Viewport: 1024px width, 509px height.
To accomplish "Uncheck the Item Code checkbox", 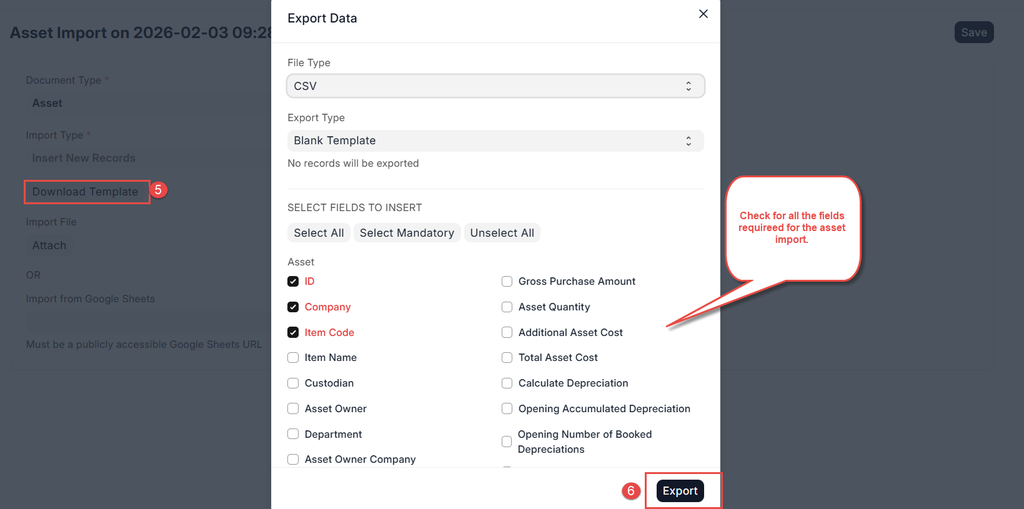I will 293,332.
